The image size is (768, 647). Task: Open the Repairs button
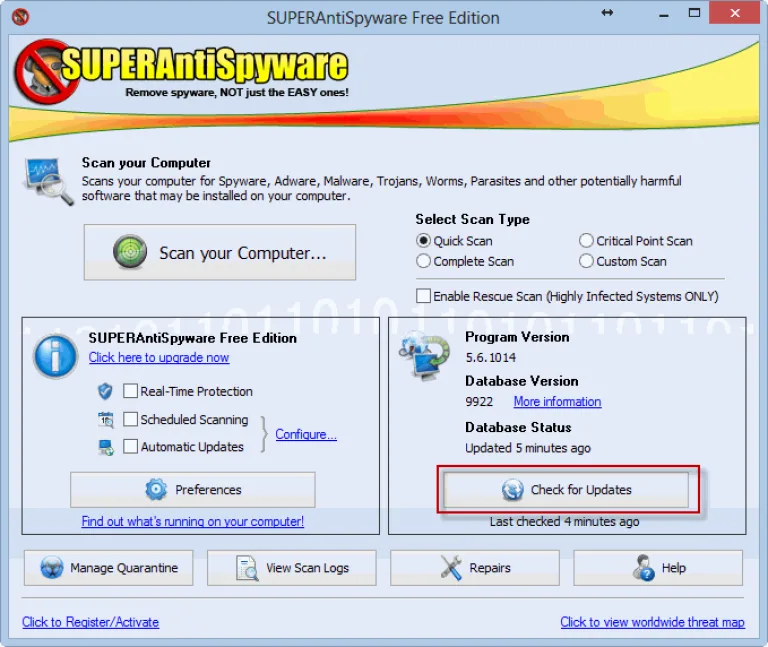(x=475, y=568)
